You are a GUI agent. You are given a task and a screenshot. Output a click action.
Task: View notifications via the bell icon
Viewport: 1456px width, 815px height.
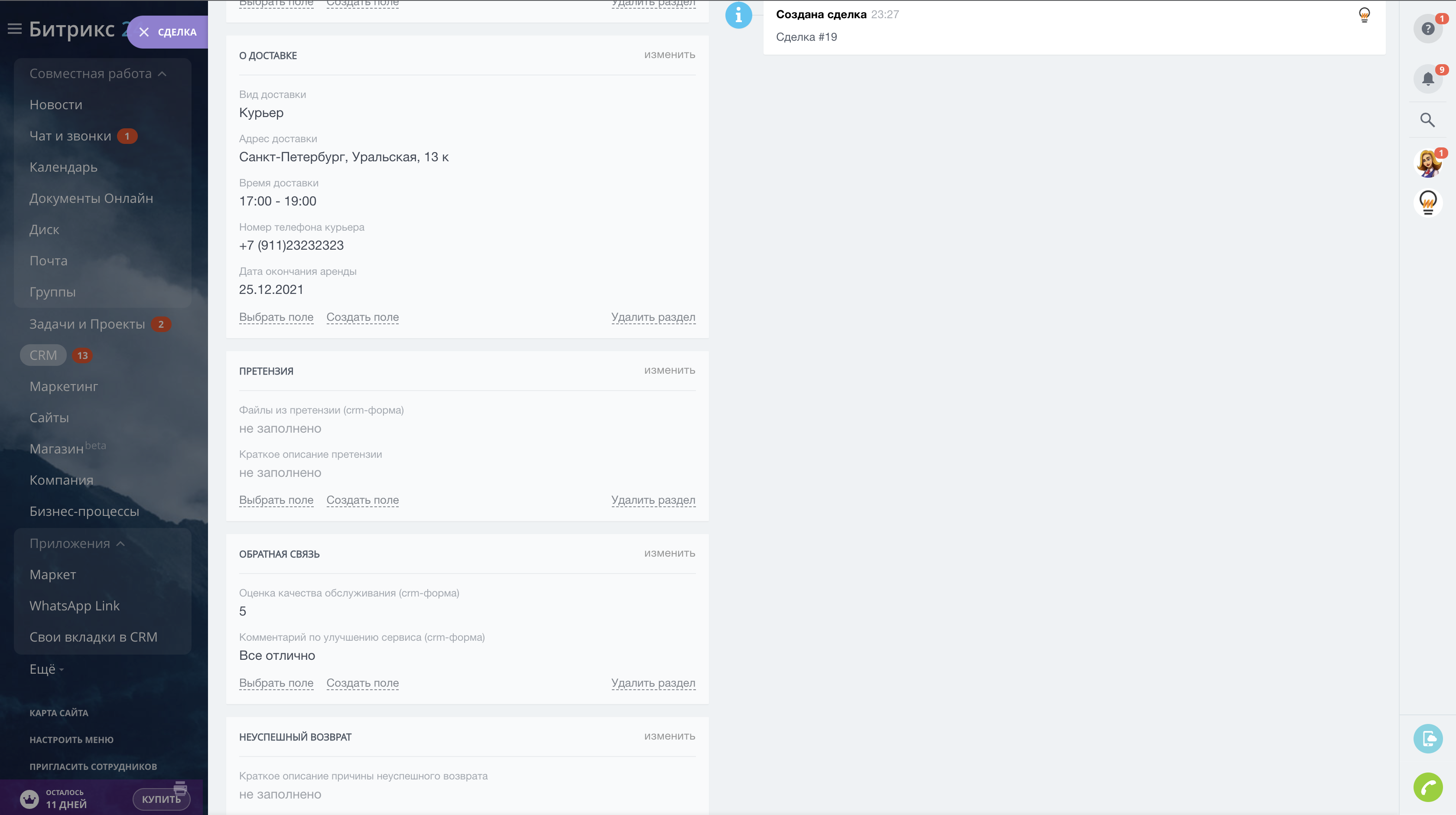[x=1428, y=78]
